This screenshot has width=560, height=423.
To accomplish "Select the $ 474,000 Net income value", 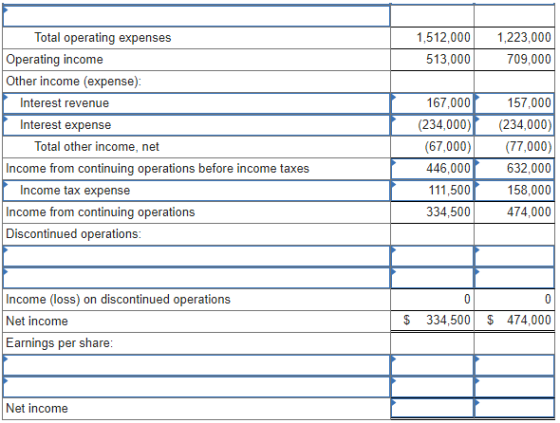I will point(519,320).
